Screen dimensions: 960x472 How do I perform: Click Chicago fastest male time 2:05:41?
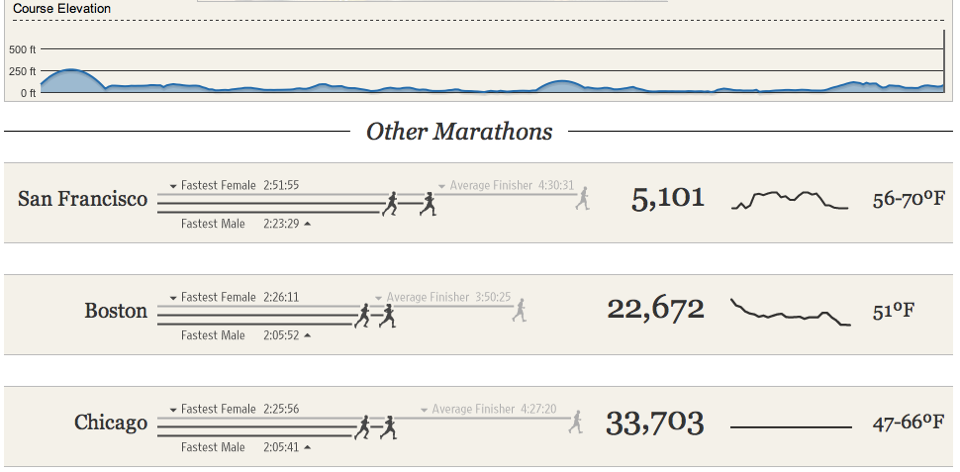click(x=281, y=447)
